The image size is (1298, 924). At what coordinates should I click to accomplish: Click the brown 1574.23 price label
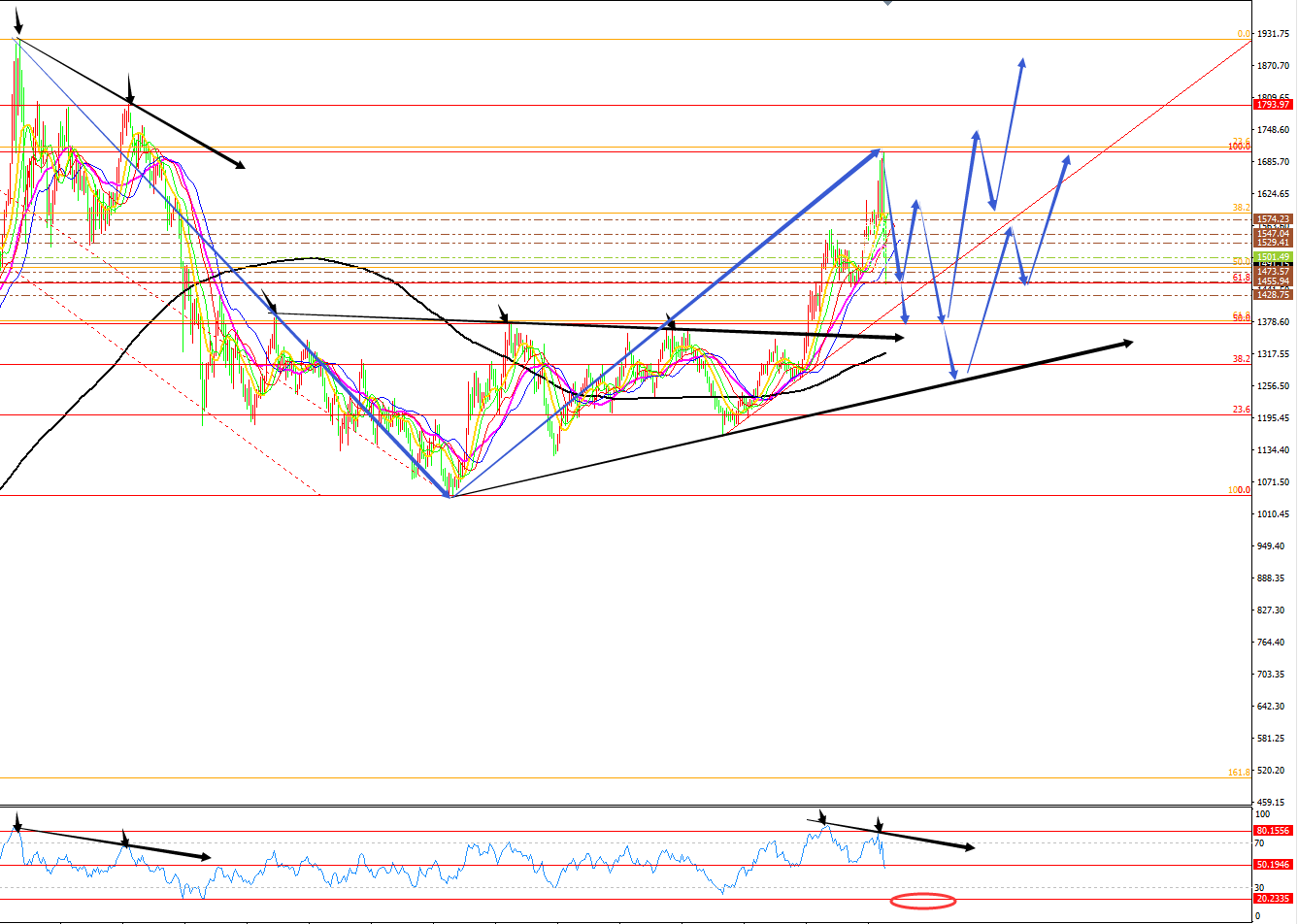coord(1272,219)
